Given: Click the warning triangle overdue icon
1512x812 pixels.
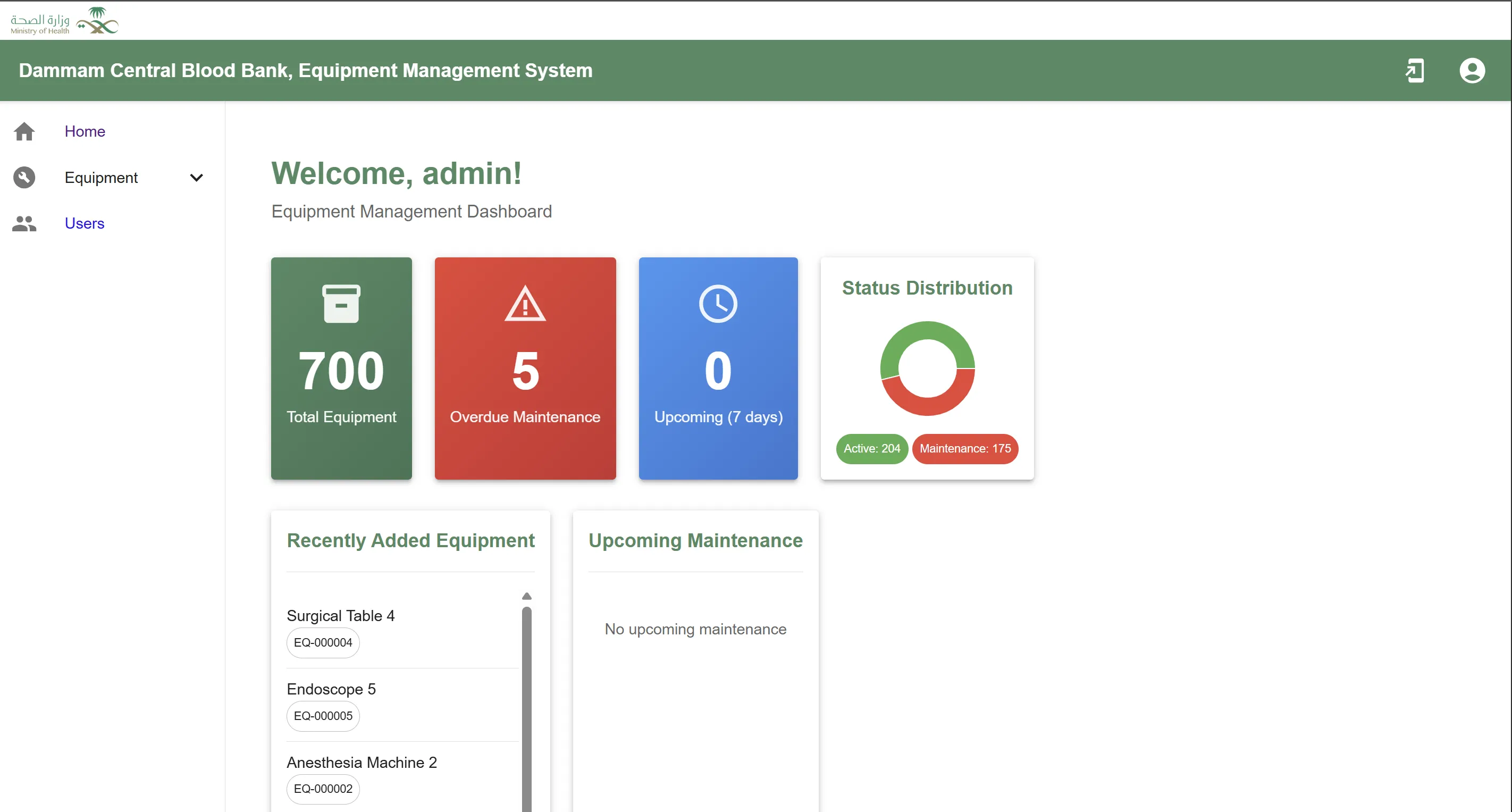Looking at the screenshot, I should point(525,304).
